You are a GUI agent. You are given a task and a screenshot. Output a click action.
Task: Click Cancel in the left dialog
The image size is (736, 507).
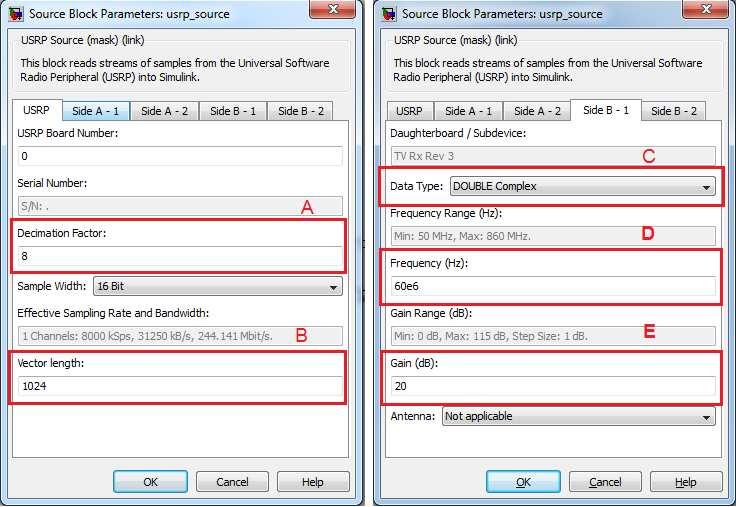pyautogui.click(x=232, y=482)
